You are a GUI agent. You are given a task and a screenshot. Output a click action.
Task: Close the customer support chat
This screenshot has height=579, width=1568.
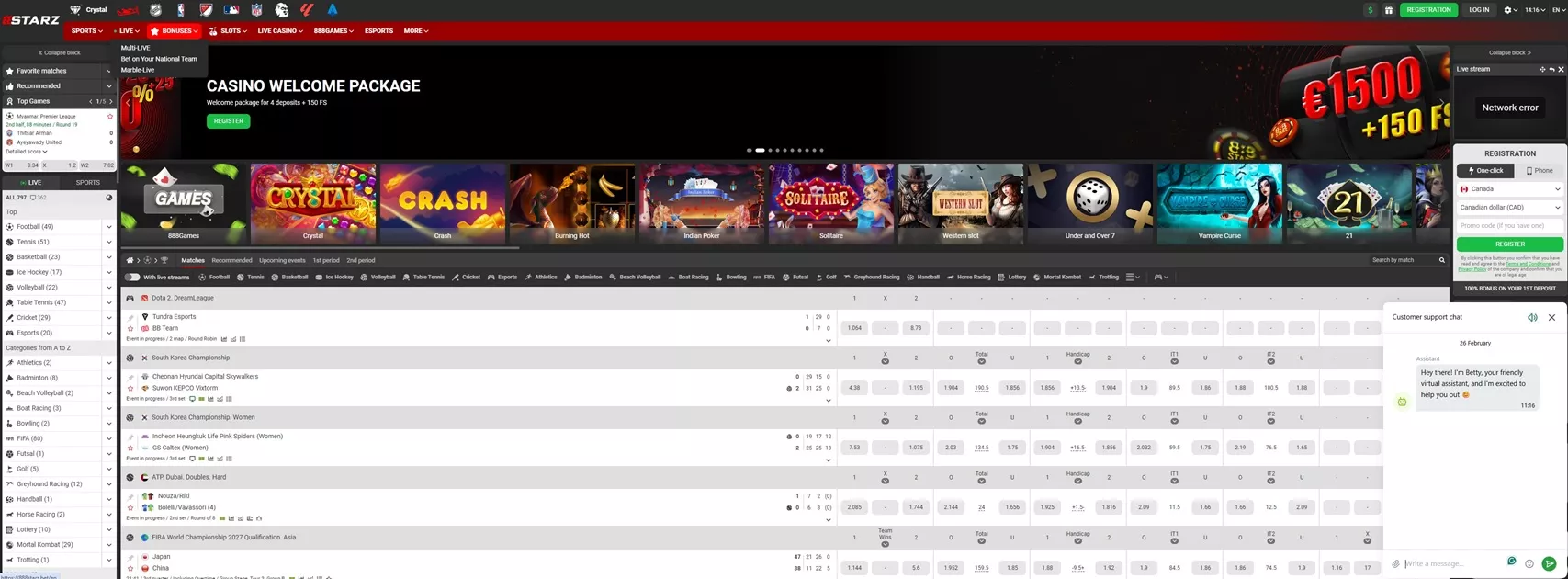coord(1551,317)
